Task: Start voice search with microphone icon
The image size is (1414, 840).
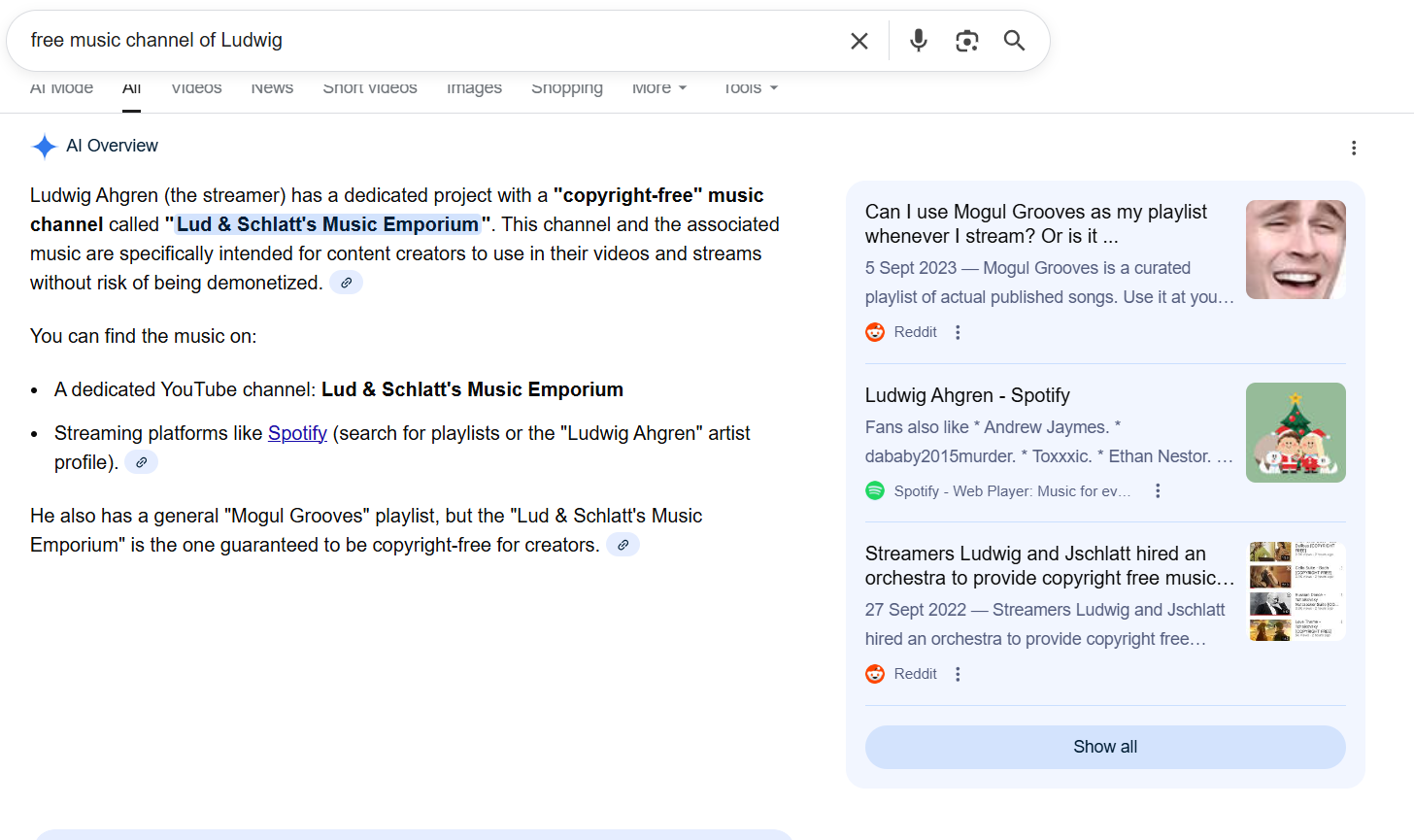Action: [918, 41]
